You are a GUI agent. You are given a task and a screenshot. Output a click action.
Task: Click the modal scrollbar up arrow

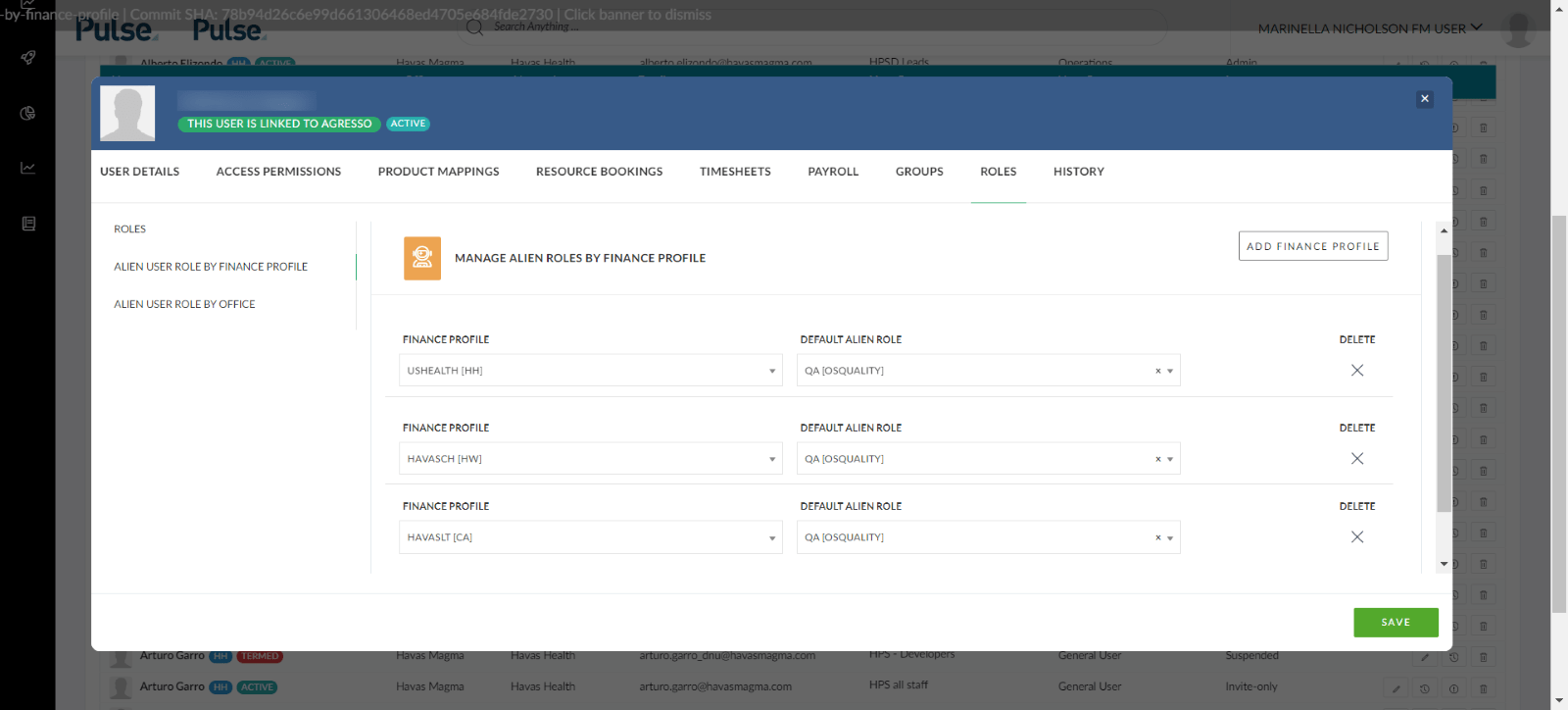1444,230
